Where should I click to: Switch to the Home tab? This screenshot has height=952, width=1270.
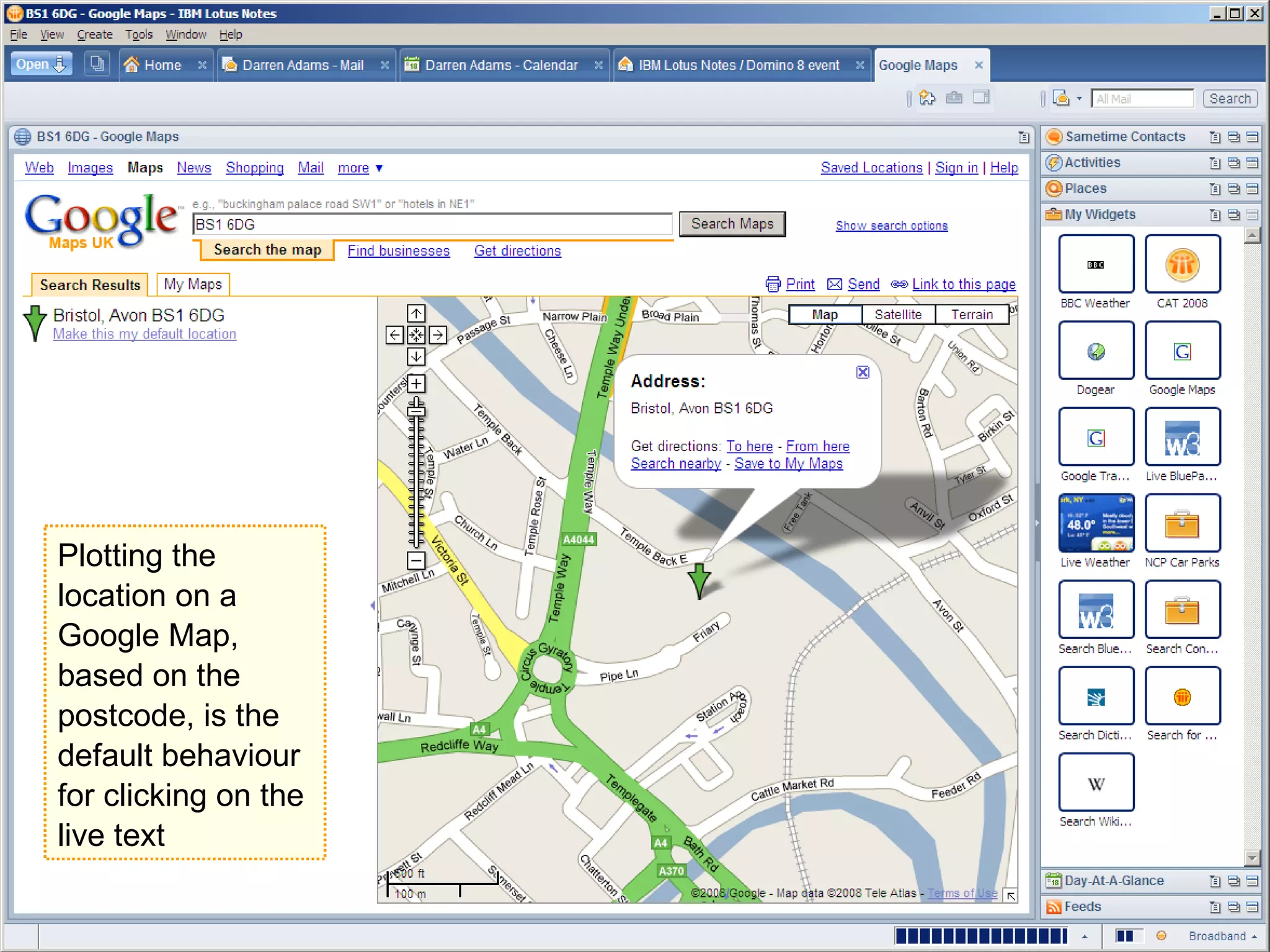(x=162, y=65)
